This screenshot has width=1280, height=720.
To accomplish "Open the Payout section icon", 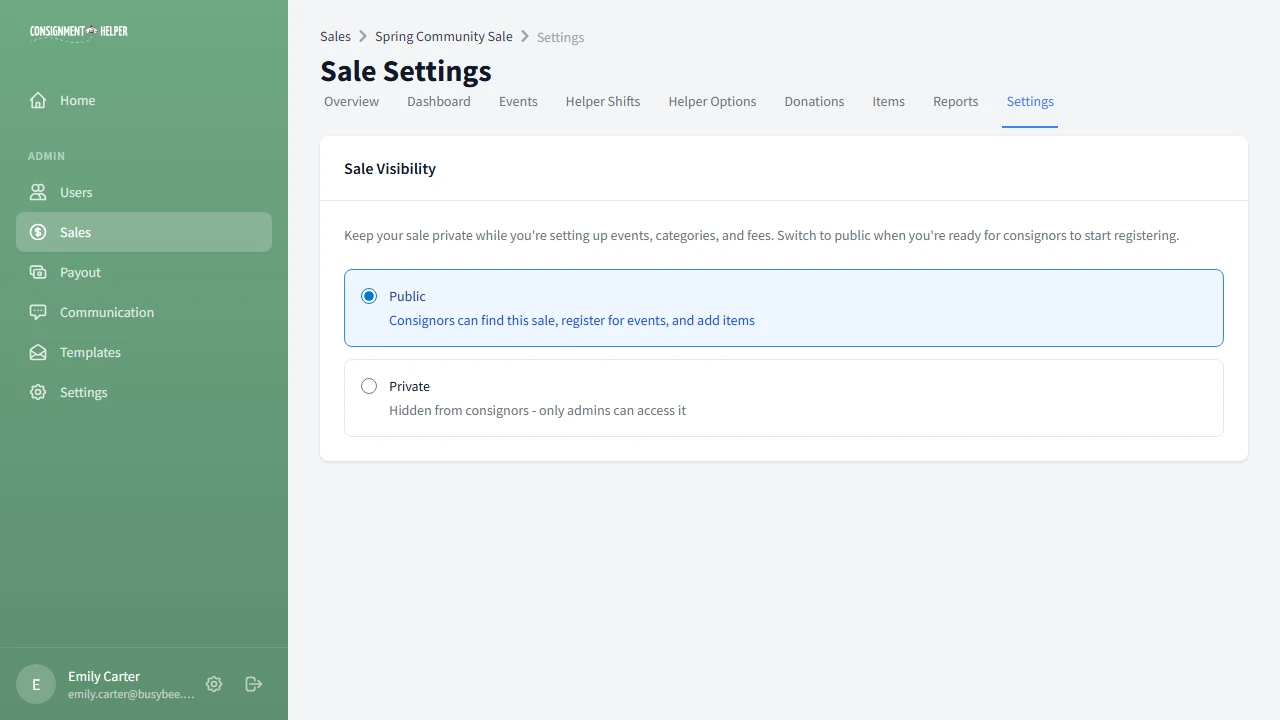I will pyautogui.click(x=37, y=272).
